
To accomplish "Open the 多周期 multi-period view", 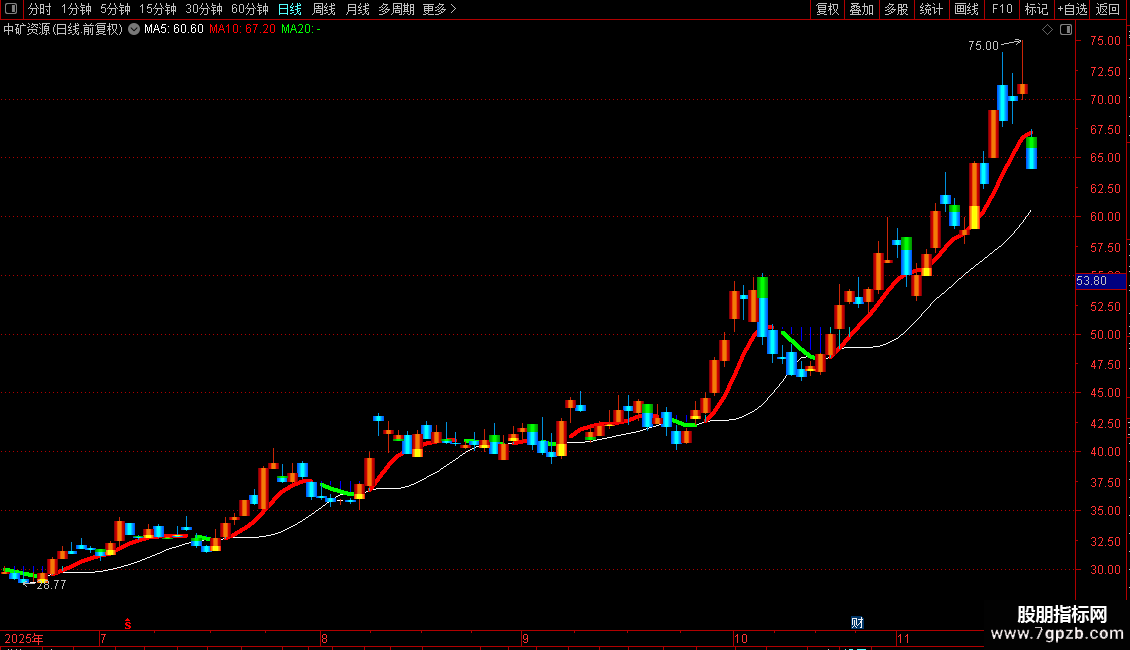I will tap(396, 9).
